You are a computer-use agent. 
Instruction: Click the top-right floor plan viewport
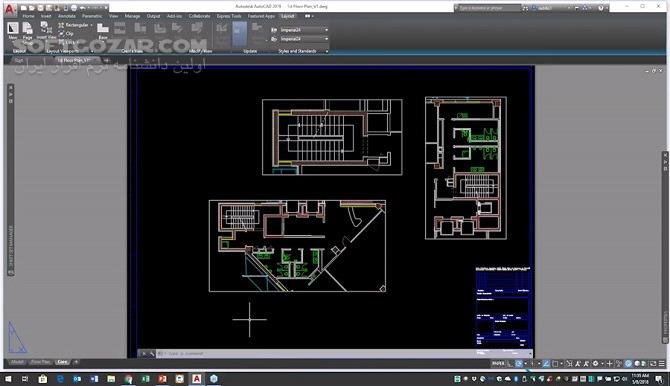466,168
